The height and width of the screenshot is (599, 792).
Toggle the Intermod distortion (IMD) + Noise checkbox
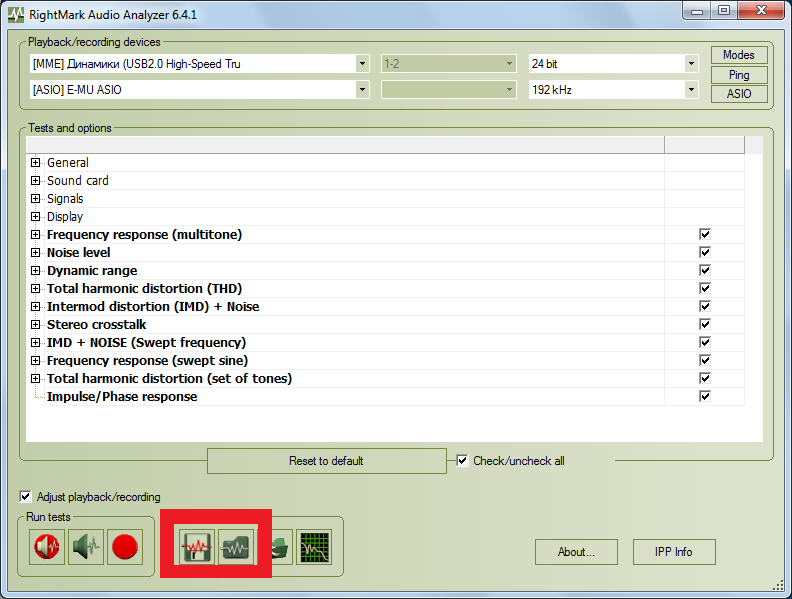(705, 306)
